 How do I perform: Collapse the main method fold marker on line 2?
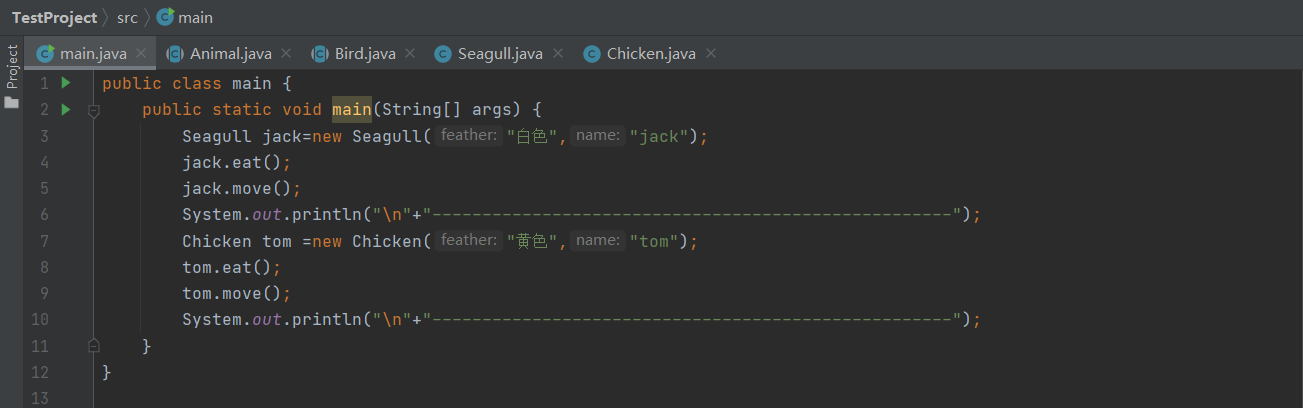coord(93,110)
